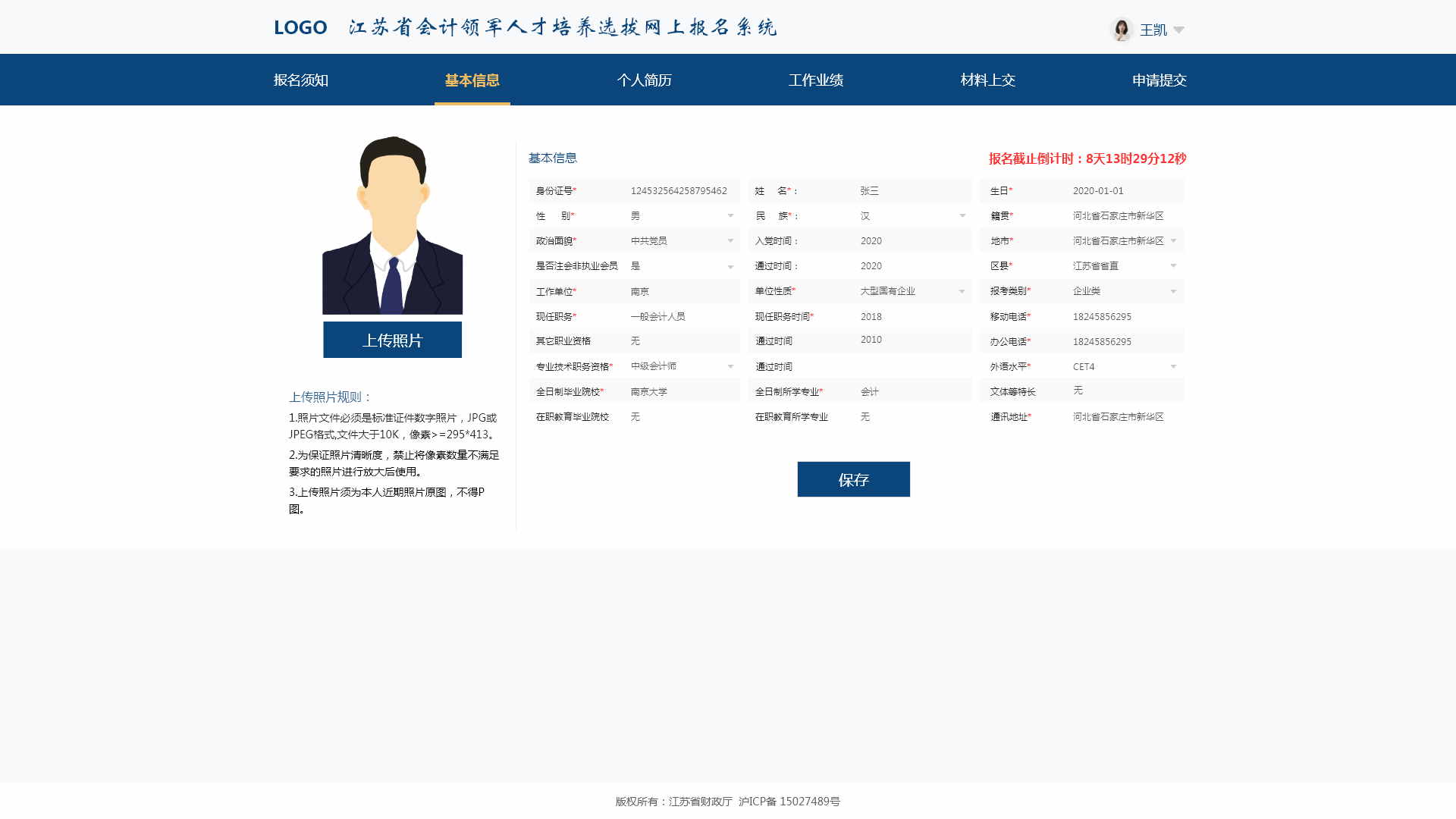Click the user avatar icon next to 王凯
Screen dimensions: 1456x819
(1121, 30)
